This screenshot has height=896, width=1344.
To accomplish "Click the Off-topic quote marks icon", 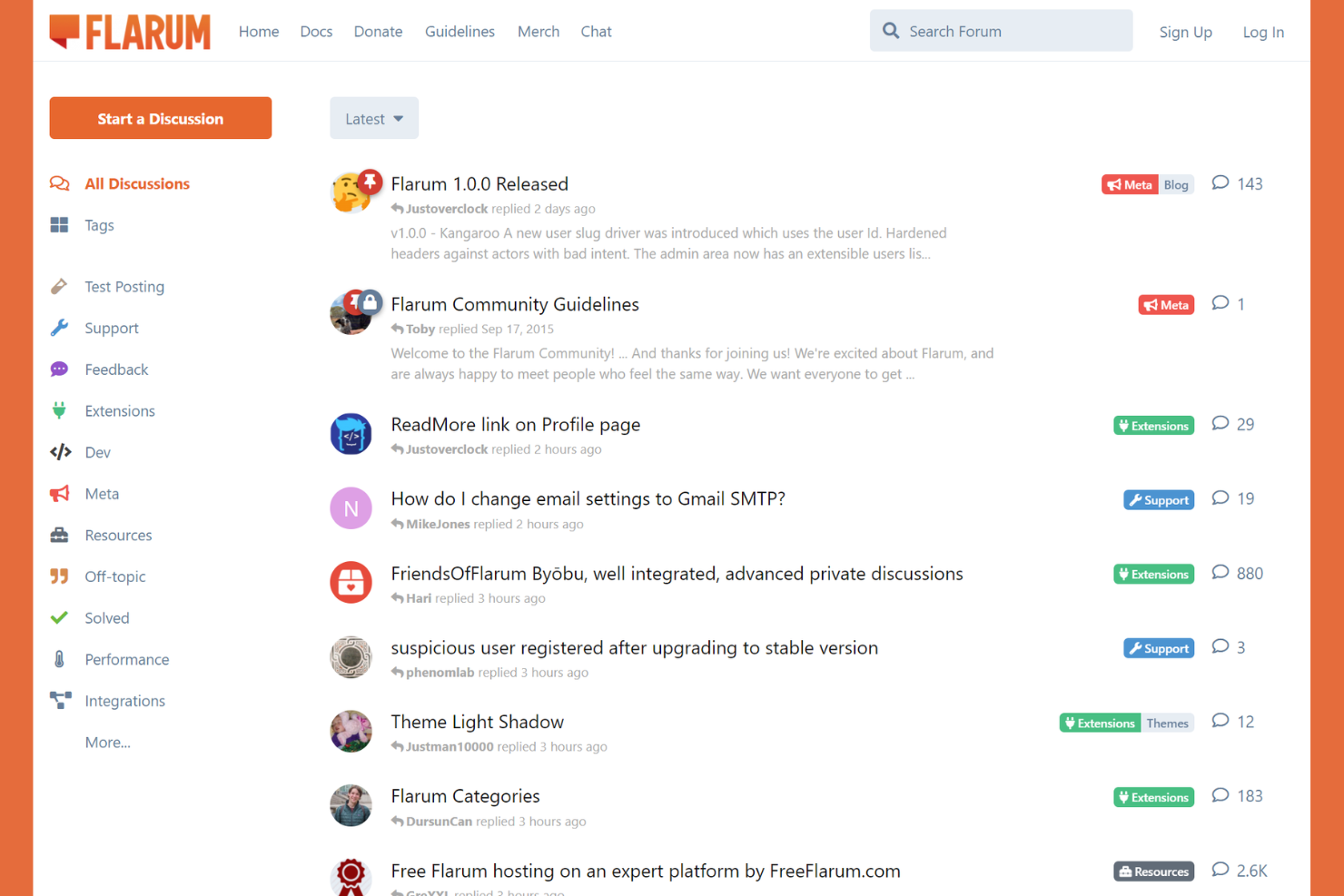I will pyautogui.click(x=60, y=576).
